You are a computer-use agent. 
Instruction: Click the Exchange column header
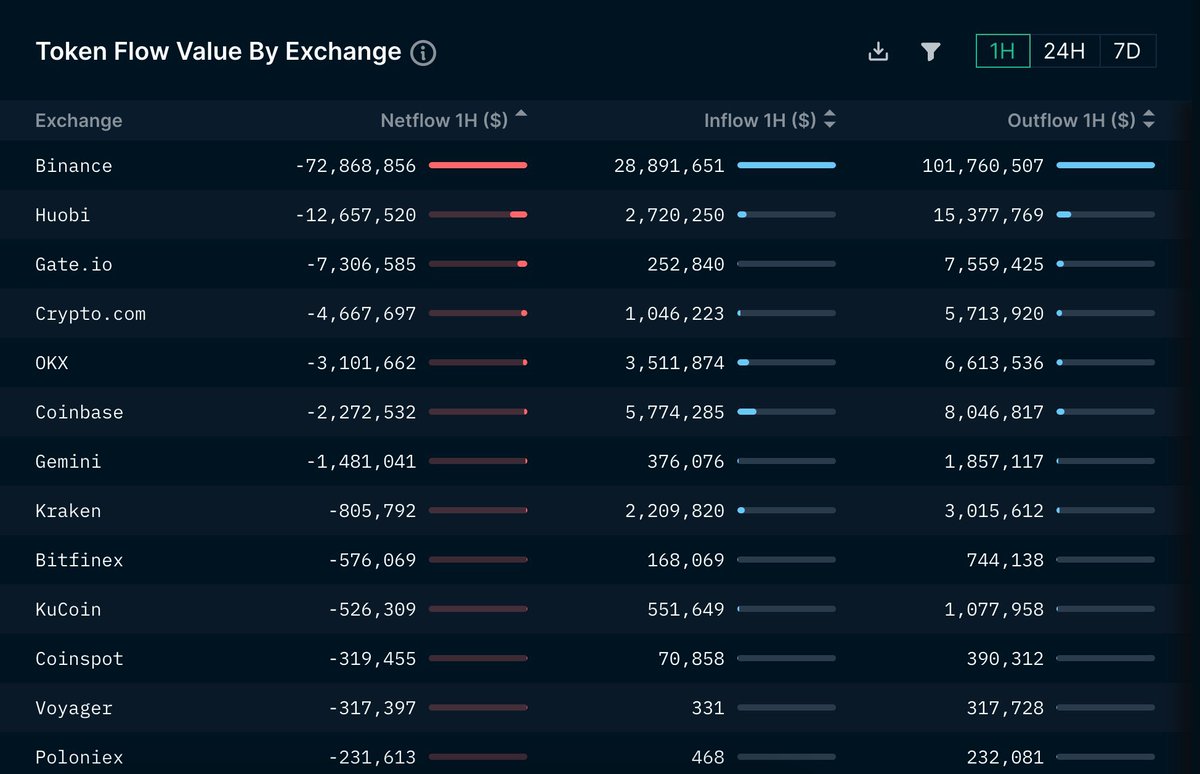pyautogui.click(x=79, y=120)
